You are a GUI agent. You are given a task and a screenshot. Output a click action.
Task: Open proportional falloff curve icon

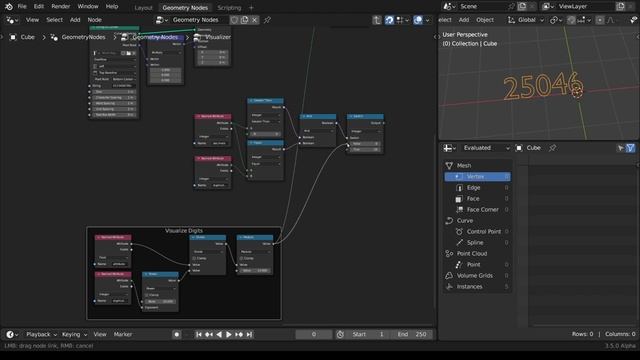click(x=612, y=20)
